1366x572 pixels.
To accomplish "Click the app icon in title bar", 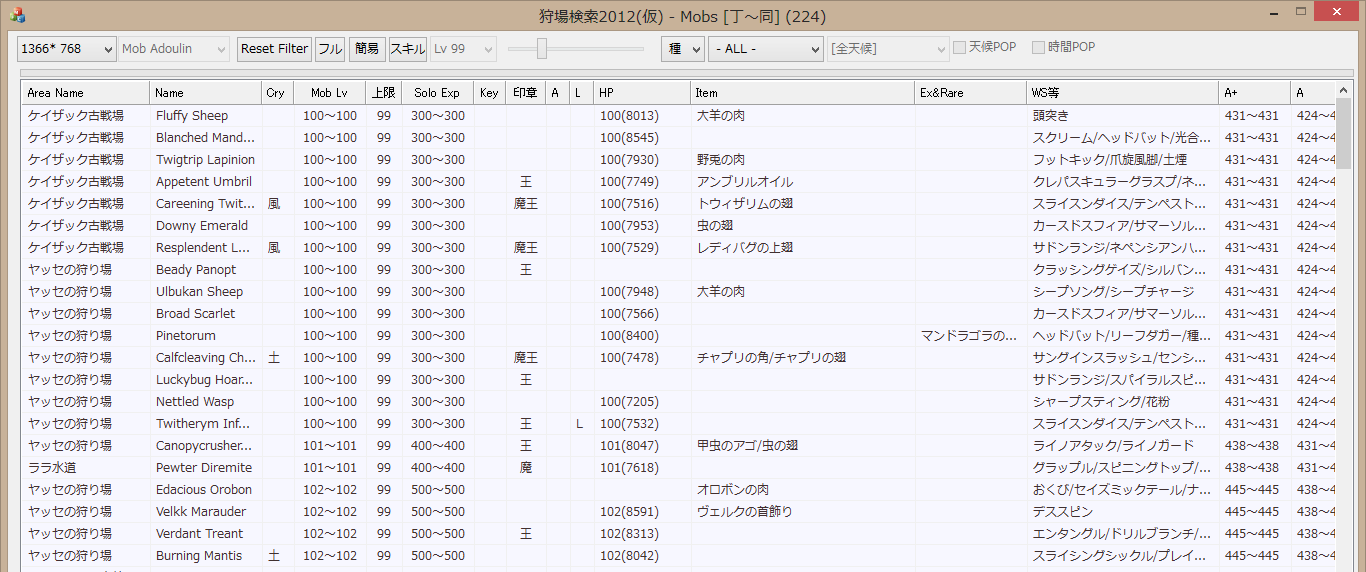I will [17, 16].
